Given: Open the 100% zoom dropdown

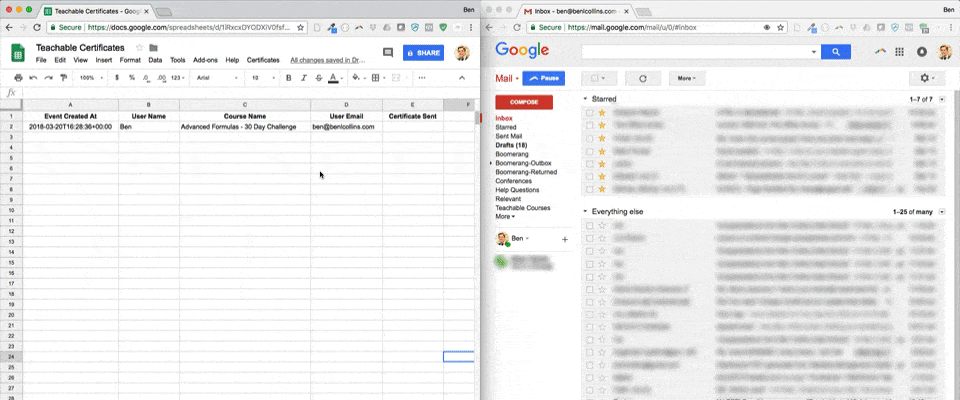Looking at the screenshot, I should pyautogui.click(x=91, y=78).
